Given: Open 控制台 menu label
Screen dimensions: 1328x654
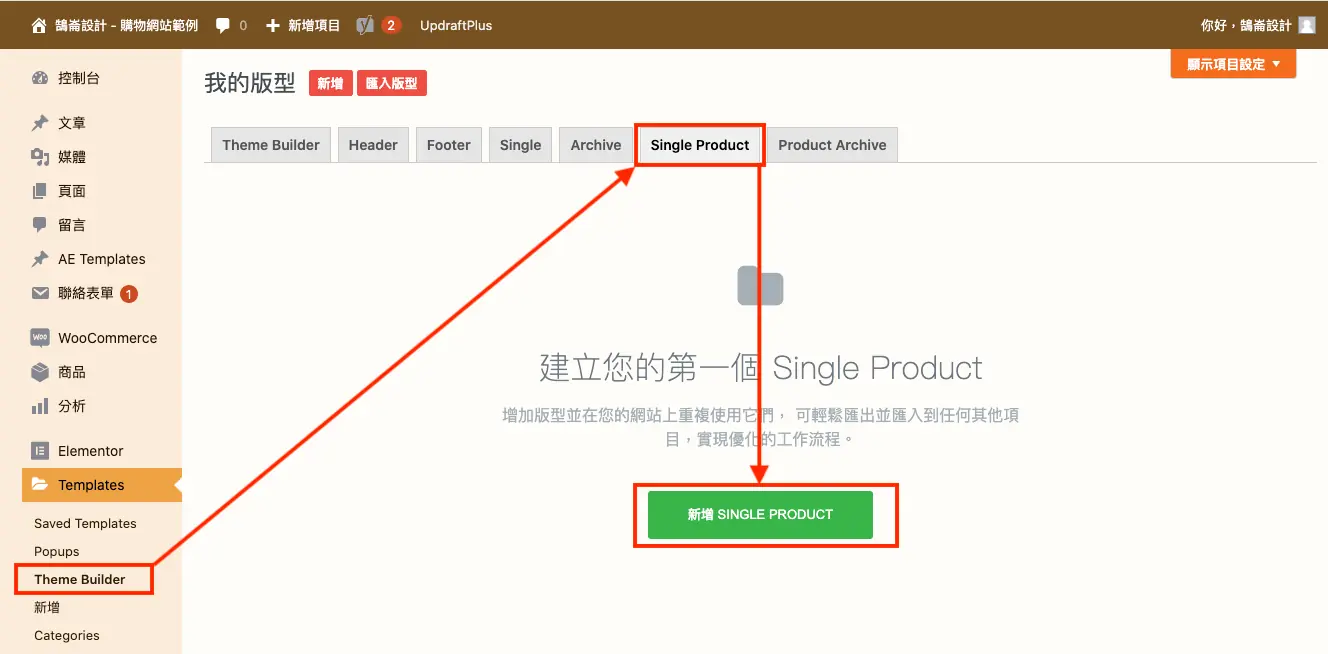Looking at the screenshot, I should click(x=79, y=78).
